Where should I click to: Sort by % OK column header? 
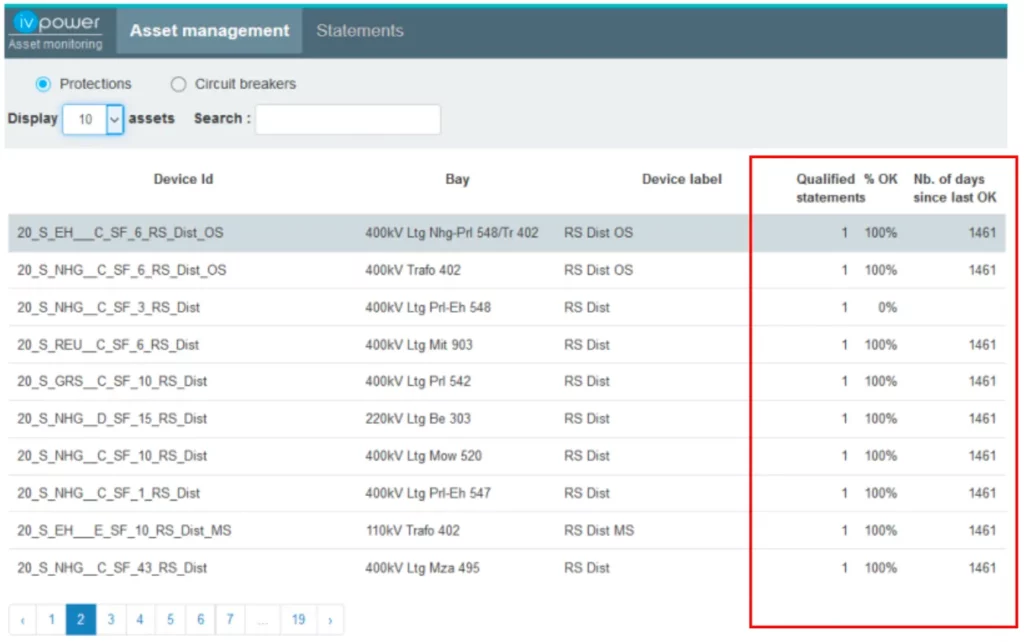tap(881, 180)
